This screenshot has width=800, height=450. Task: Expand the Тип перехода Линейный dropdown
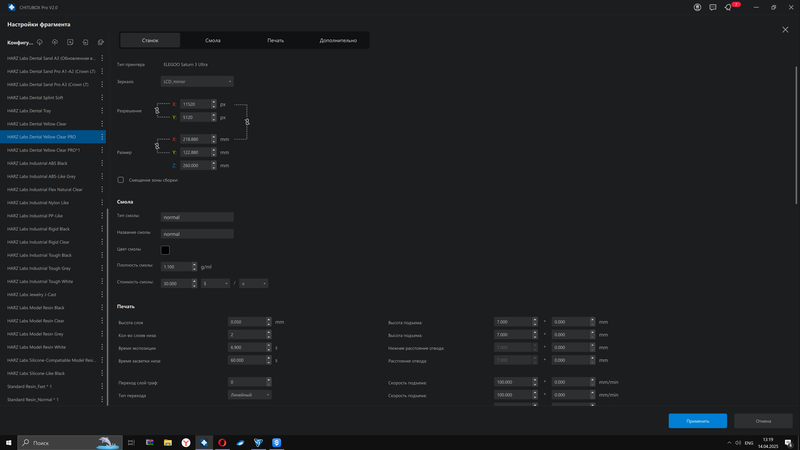[249, 395]
